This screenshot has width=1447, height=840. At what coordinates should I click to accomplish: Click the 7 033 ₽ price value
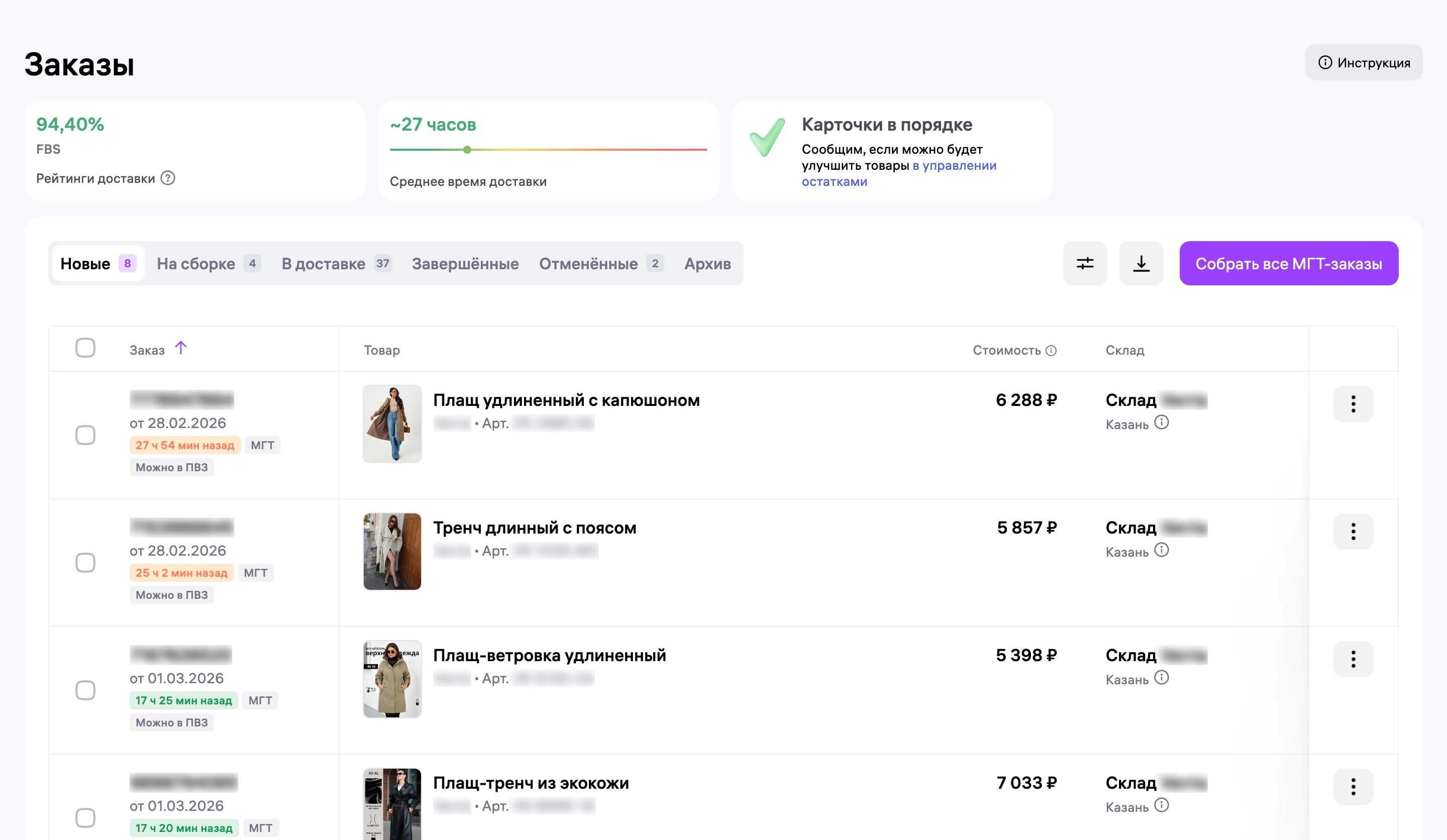1026,783
